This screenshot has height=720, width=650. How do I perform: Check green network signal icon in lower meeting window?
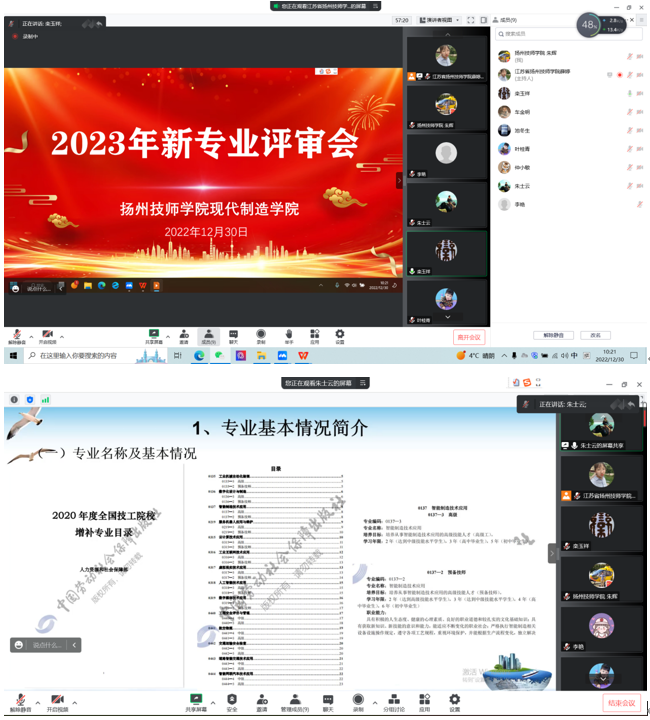45,399
